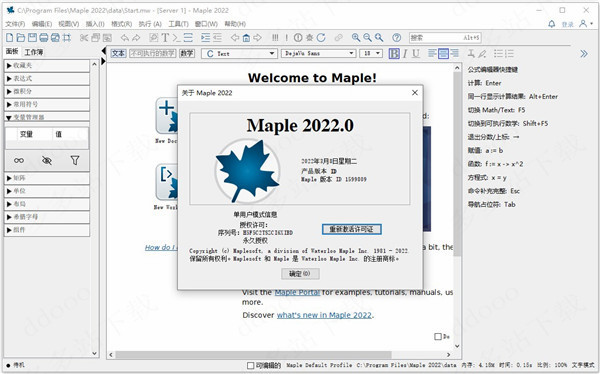Click the scissors cut icon
The height and width of the screenshot is (374, 600).
click(x=84, y=38)
